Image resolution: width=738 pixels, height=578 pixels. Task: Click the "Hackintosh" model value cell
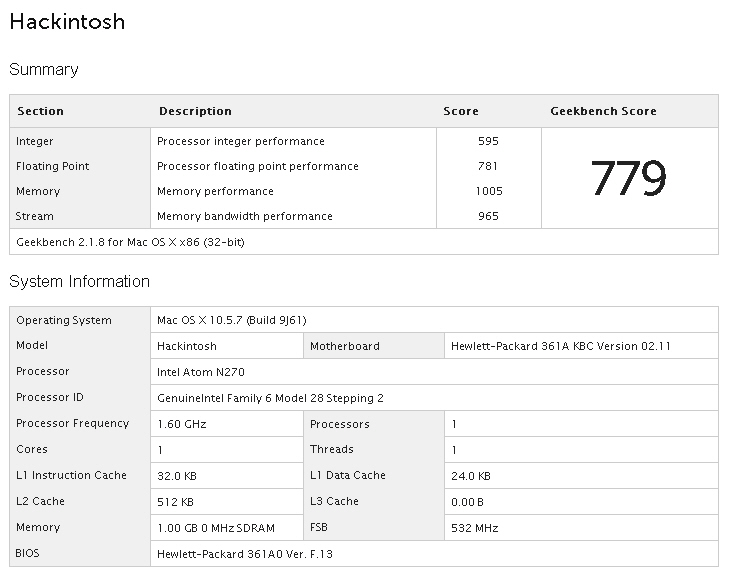coord(227,346)
